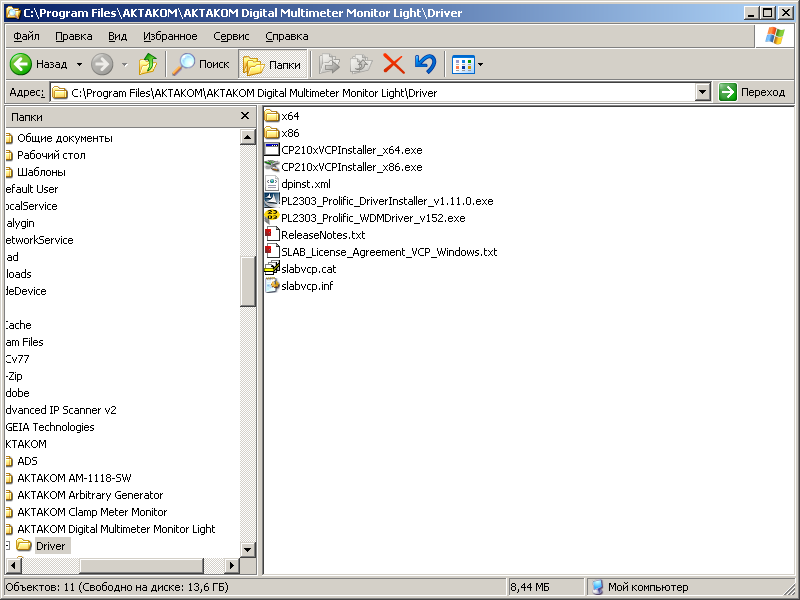This screenshot has width=800, height=600.
Task: Close the Папки pane
Action: 245,116
